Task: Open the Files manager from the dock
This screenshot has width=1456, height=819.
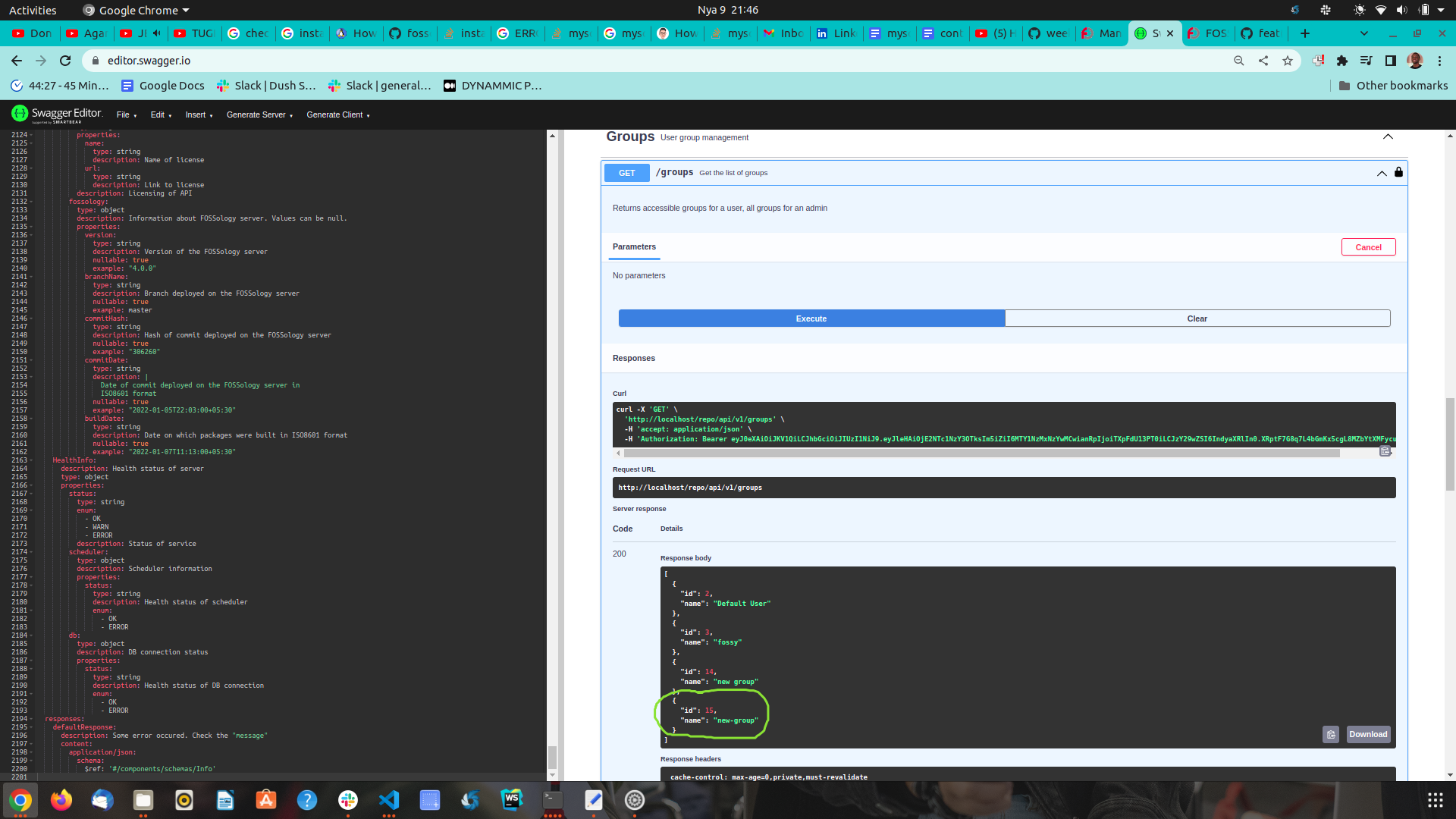Action: (143, 800)
